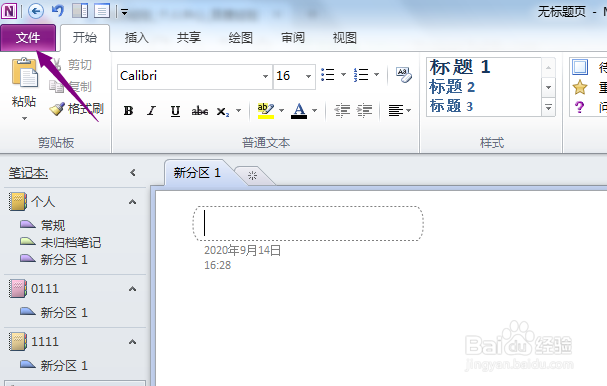Move down one row in the styles gallery
This screenshot has width=607, height=386.
pyautogui.click(x=549, y=87)
